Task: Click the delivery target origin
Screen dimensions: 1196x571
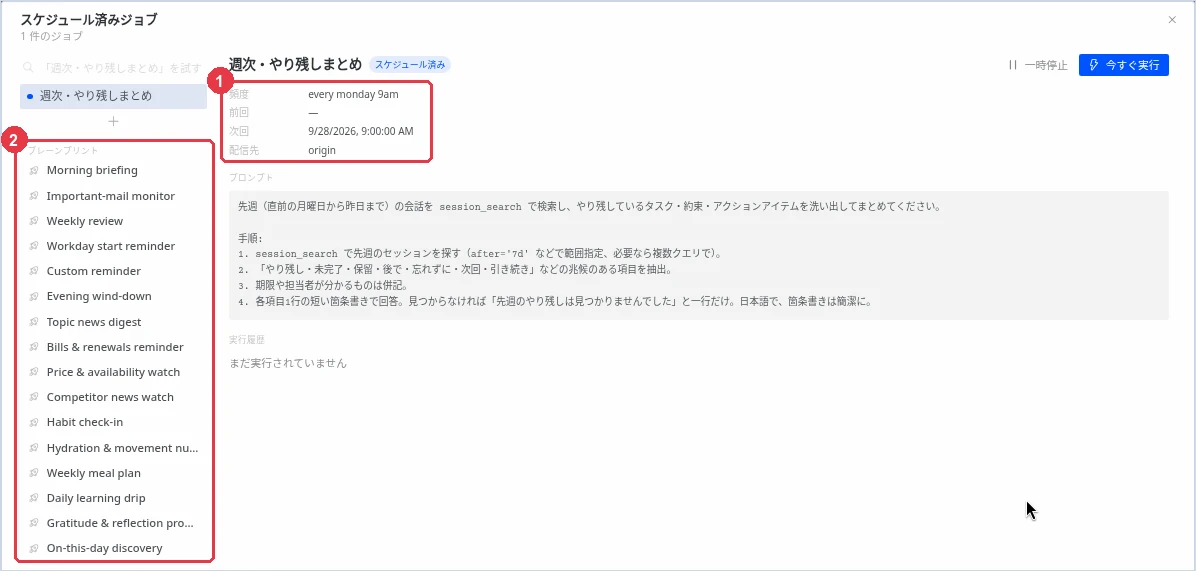Action: (322, 150)
